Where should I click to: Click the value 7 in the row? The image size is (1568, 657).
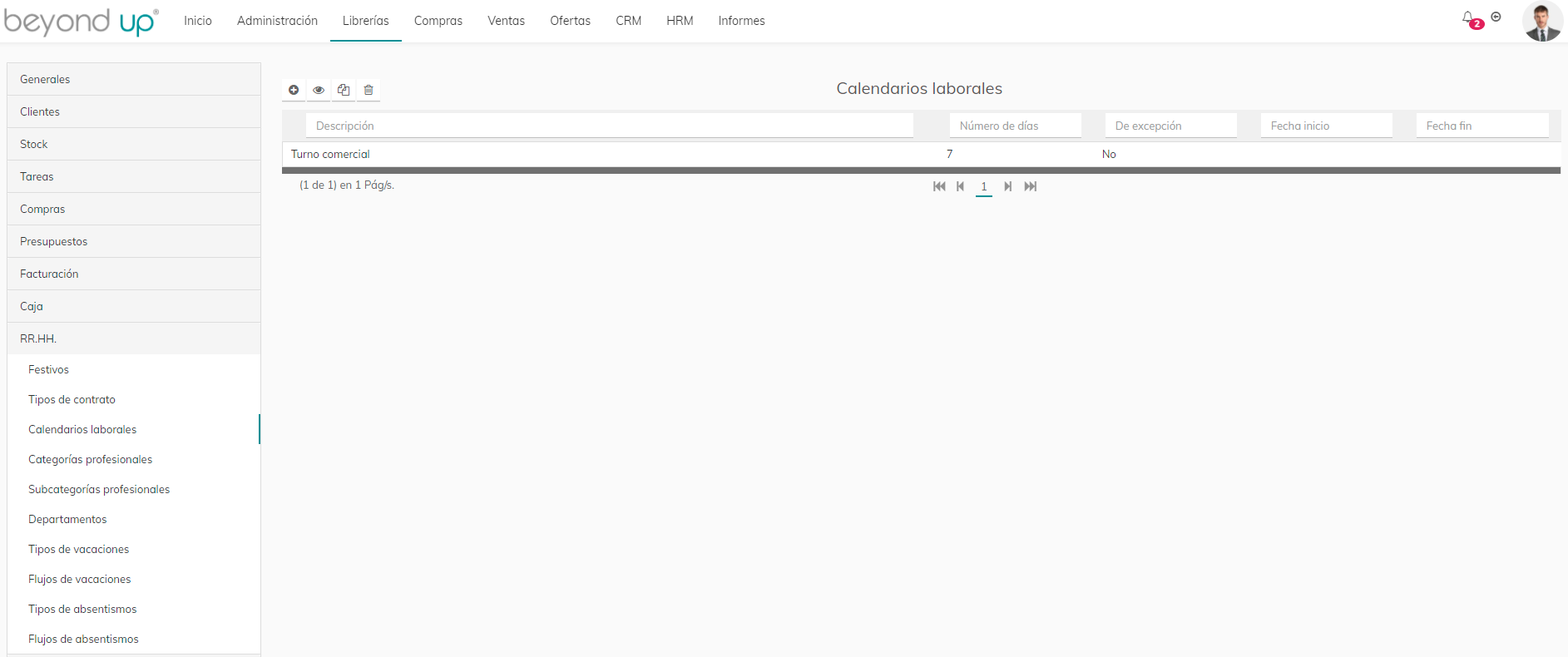tap(949, 154)
